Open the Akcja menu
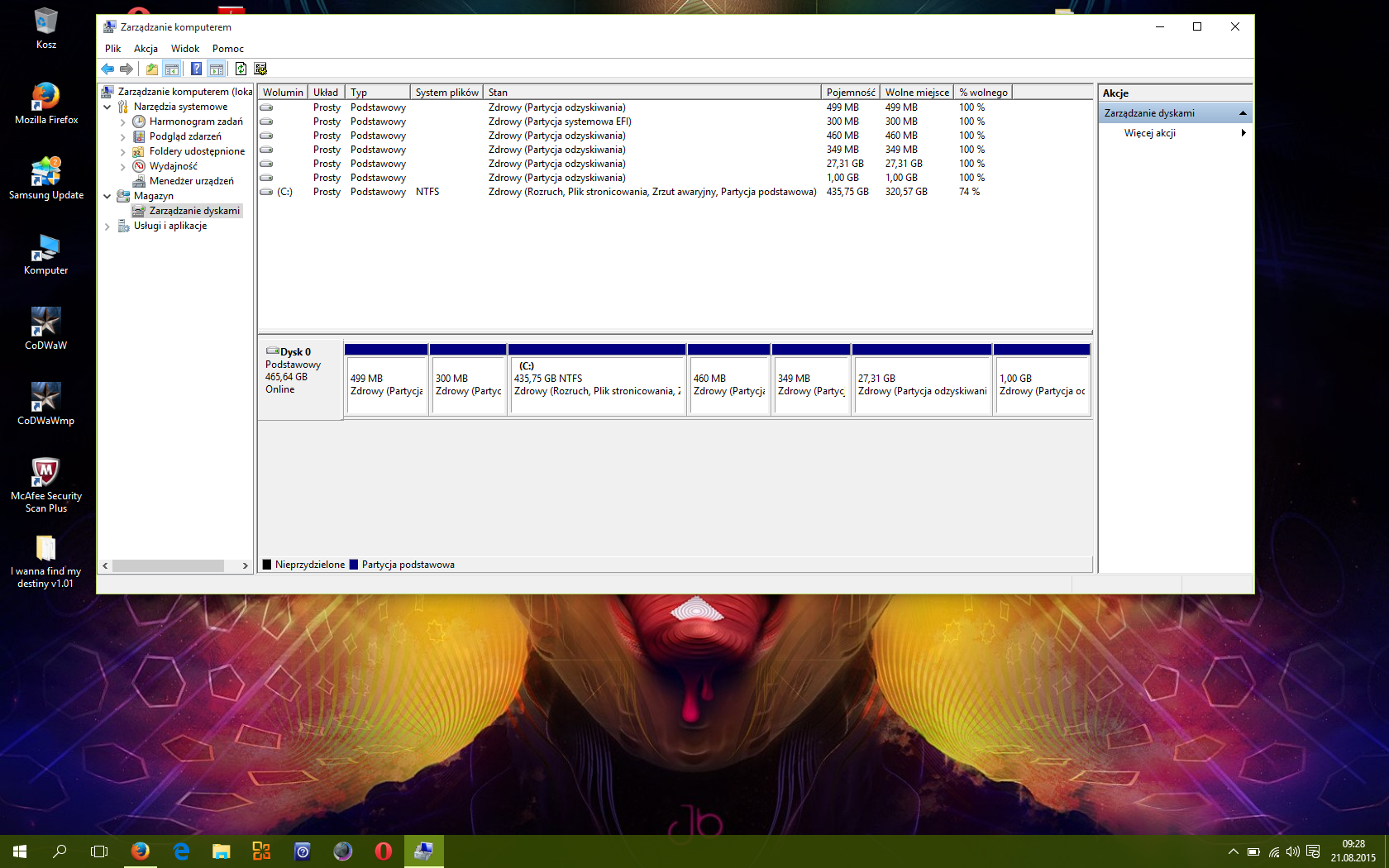 (x=146, y=49)
